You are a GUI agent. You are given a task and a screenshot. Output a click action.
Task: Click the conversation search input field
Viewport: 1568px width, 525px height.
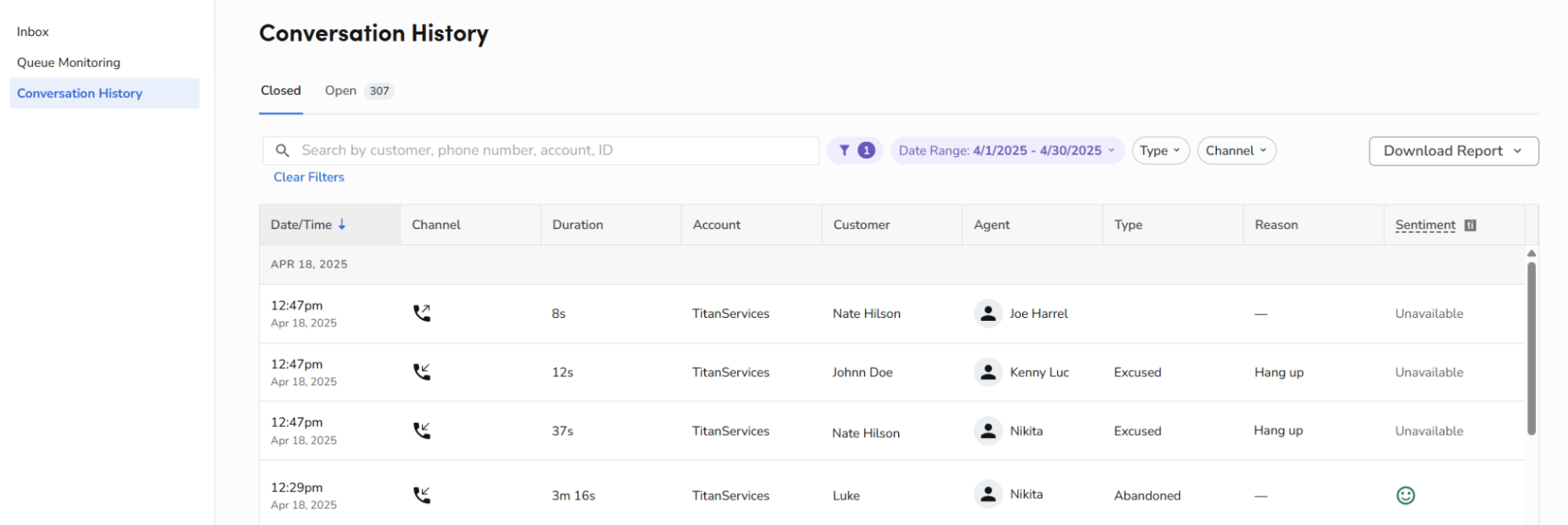click(x=541, y=151)
